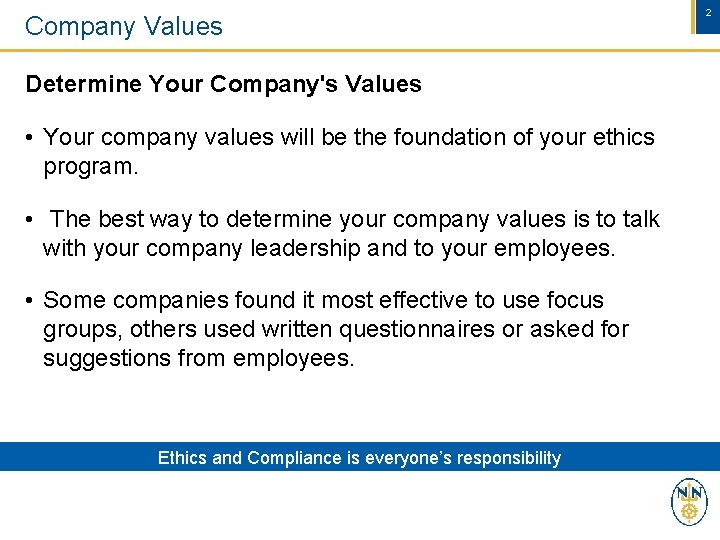The width and height of the screenshot is (720, 540).
Task: Click the gold vertical bar beside slide number
Action: (x=693, y=17)
